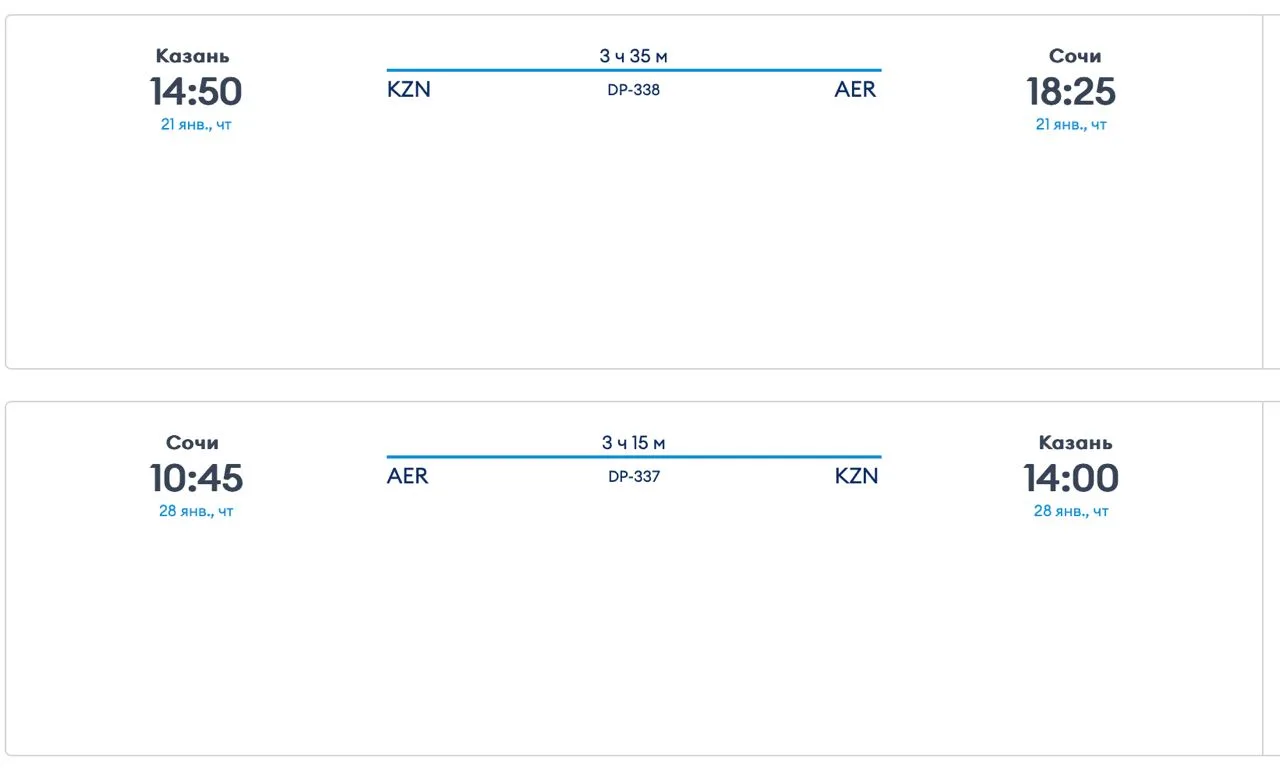Select the 10:45 departure time
This screenshot has height=772, width=1280.
pos(196,478)
